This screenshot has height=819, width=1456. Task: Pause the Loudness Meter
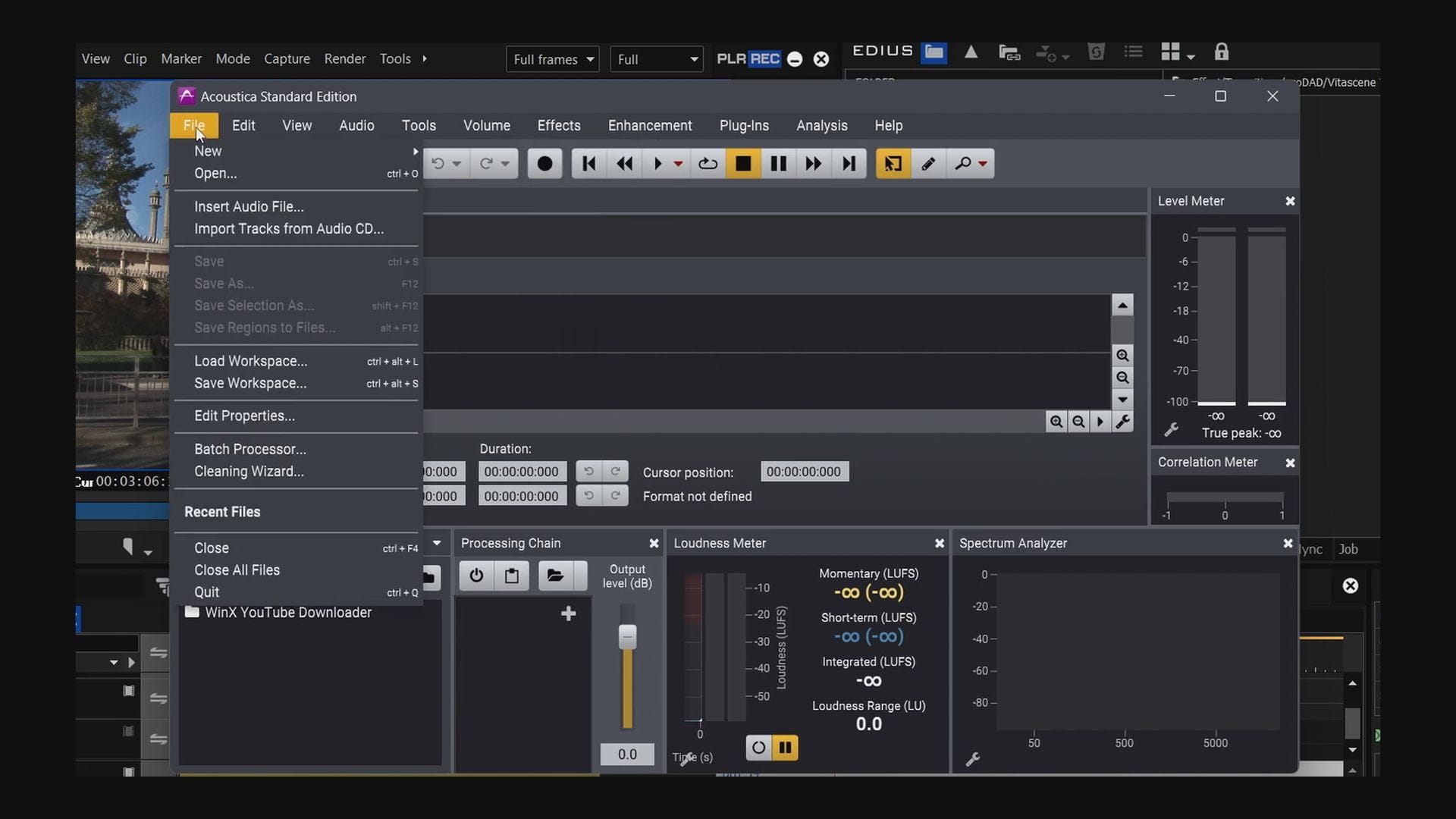786,748
